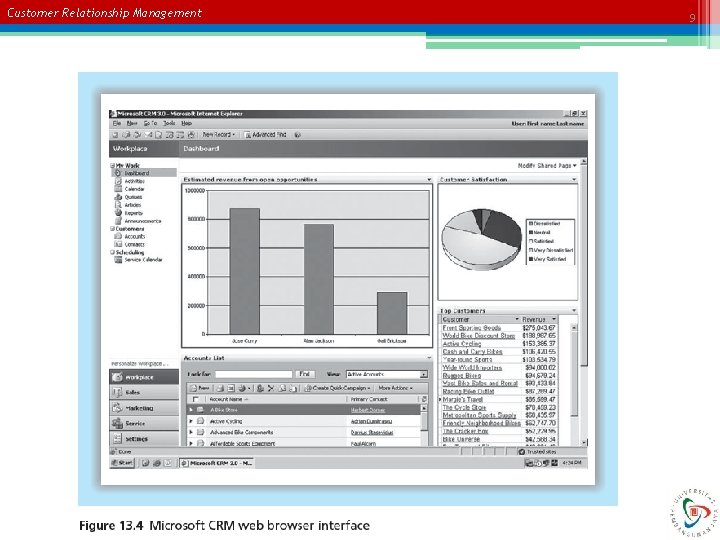Click the Look for search input field

point(253,374)
